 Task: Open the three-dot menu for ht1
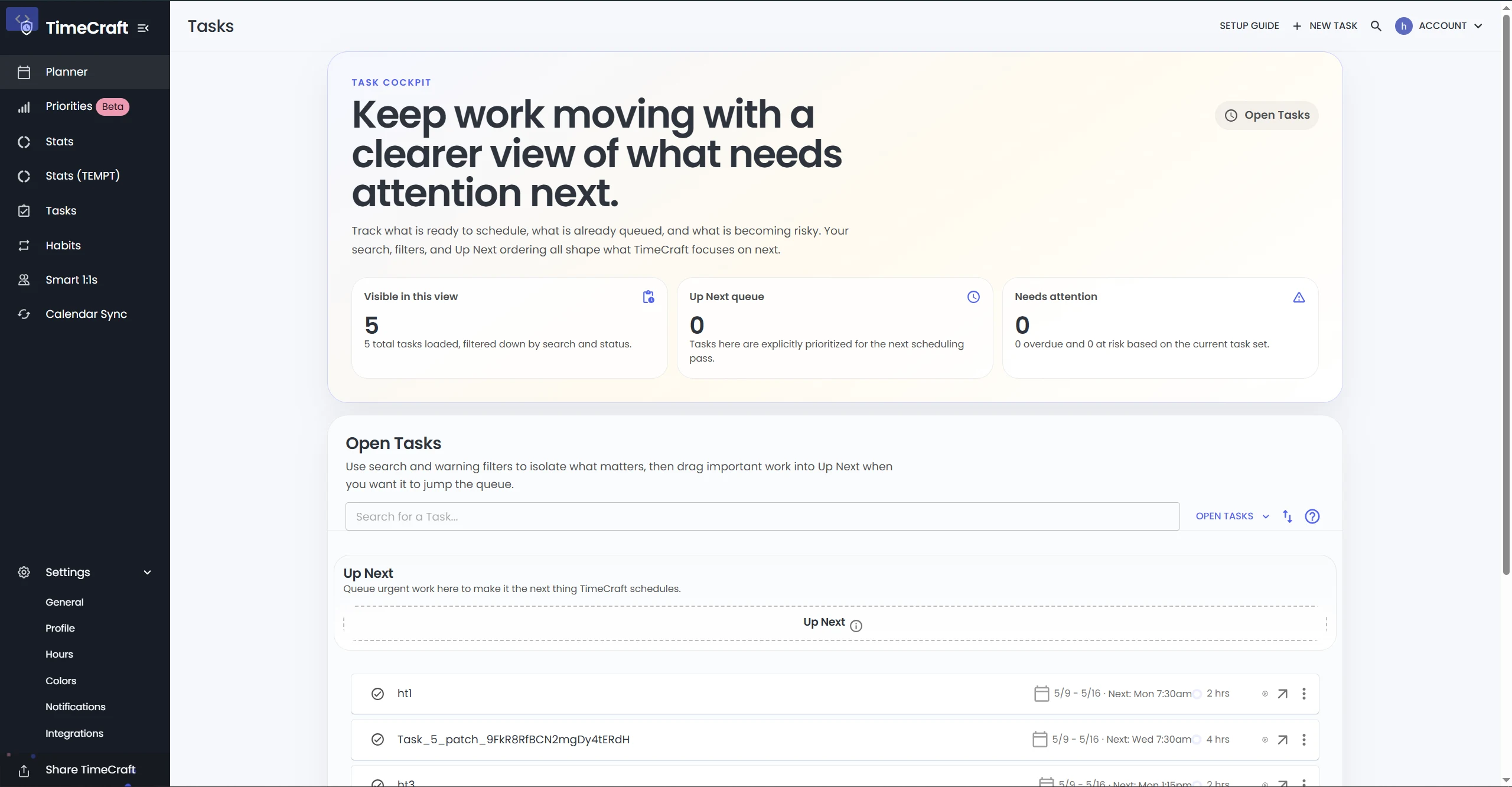click(x=1304, y=694)
